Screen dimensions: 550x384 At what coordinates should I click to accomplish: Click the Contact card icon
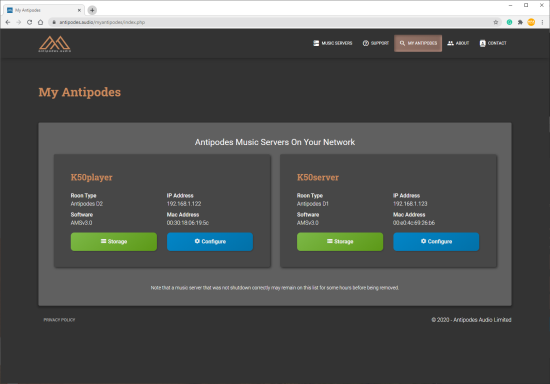point(483,43)
